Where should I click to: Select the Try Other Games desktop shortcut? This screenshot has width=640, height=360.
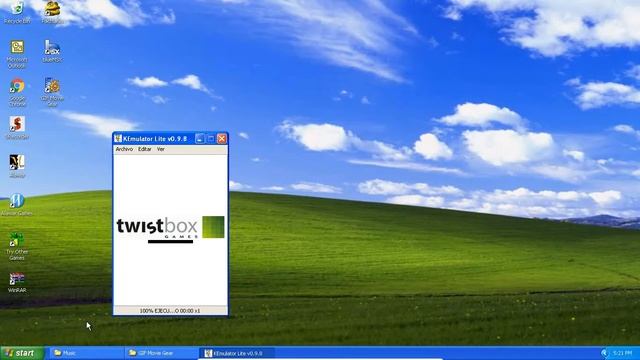(x=17, y=246)
